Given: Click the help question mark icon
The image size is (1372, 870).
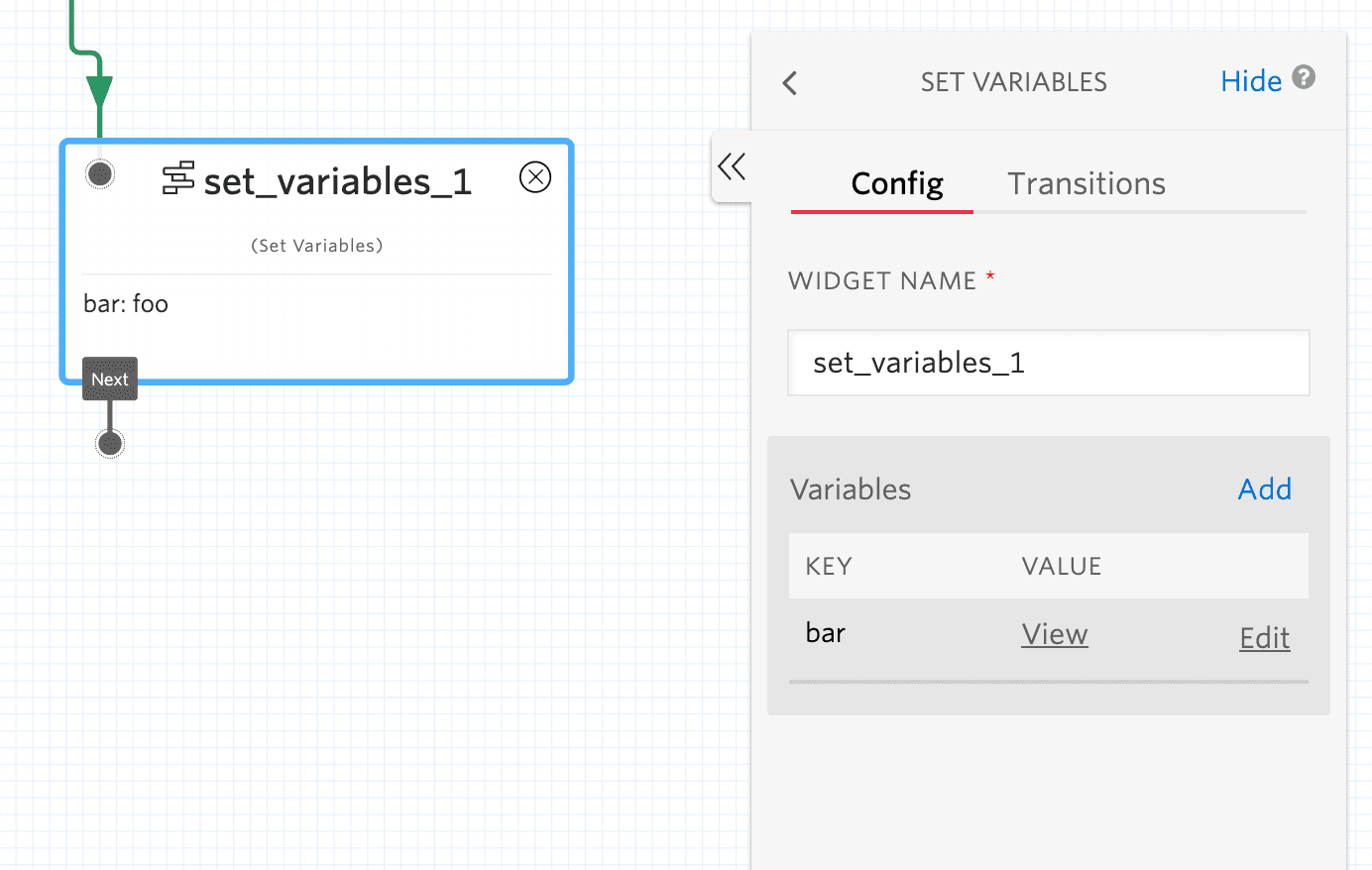Looking at the screenshot, I should [1304, 77].
